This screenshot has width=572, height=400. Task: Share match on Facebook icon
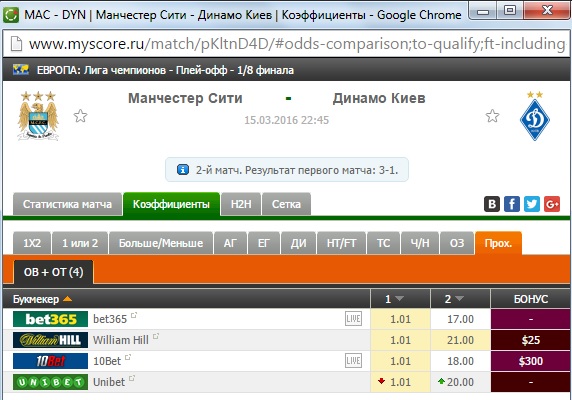coord(512,204)
